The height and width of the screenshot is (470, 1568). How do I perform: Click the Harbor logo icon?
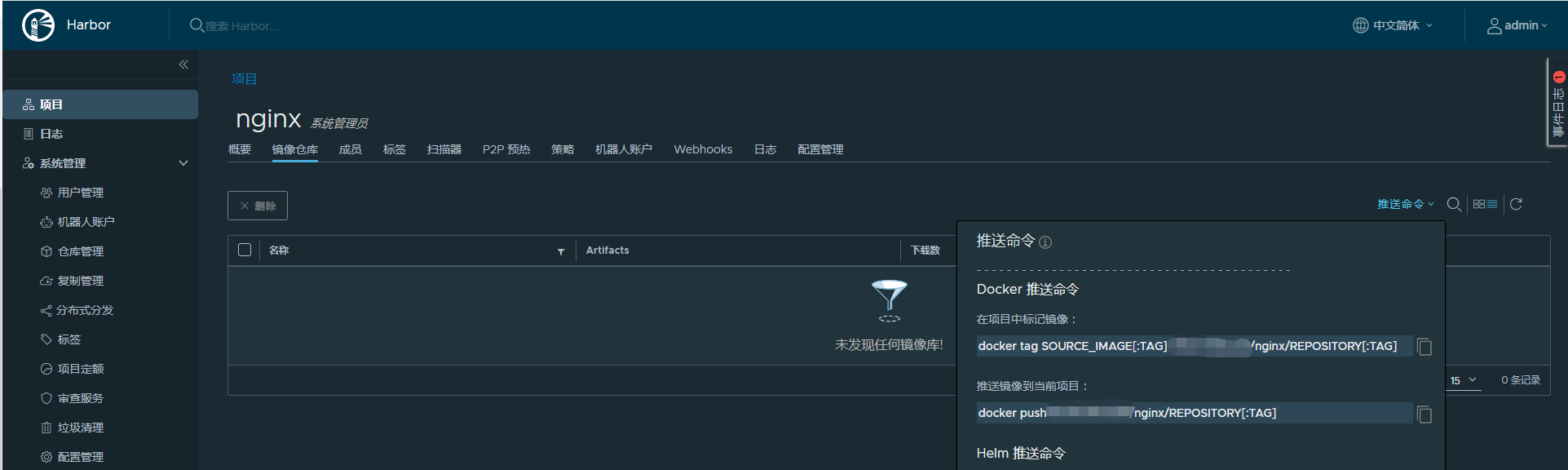click(38, 25)
